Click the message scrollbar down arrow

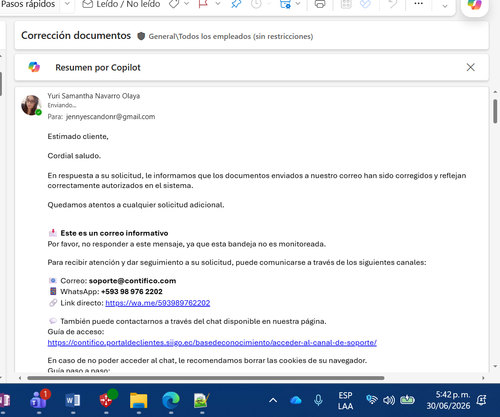click(495, 366)
